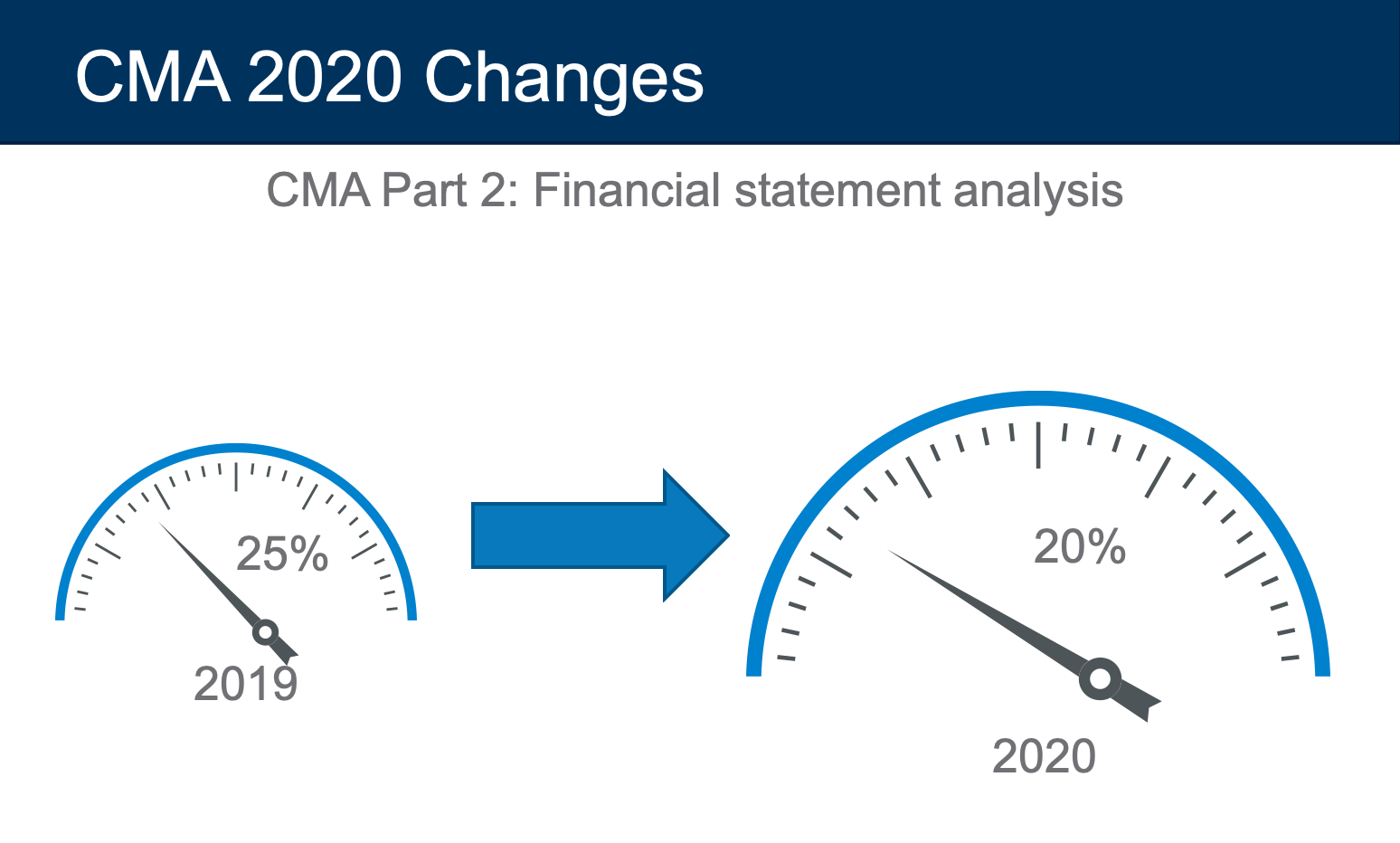Select the 2019 year label
1400x843 pixels.
(246, 684)
